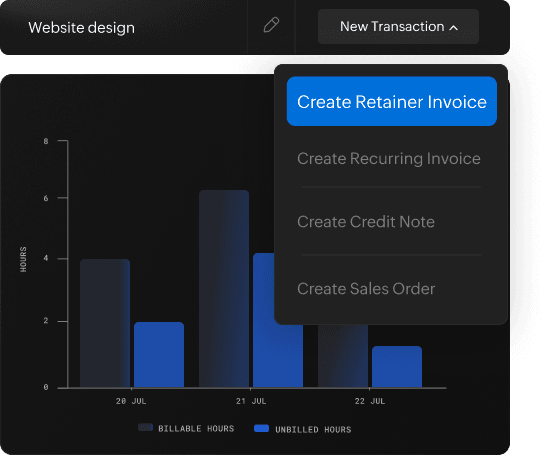Toggle the Unbilled Hours legend label
The image size is (550, 455).
coord(313,429)
